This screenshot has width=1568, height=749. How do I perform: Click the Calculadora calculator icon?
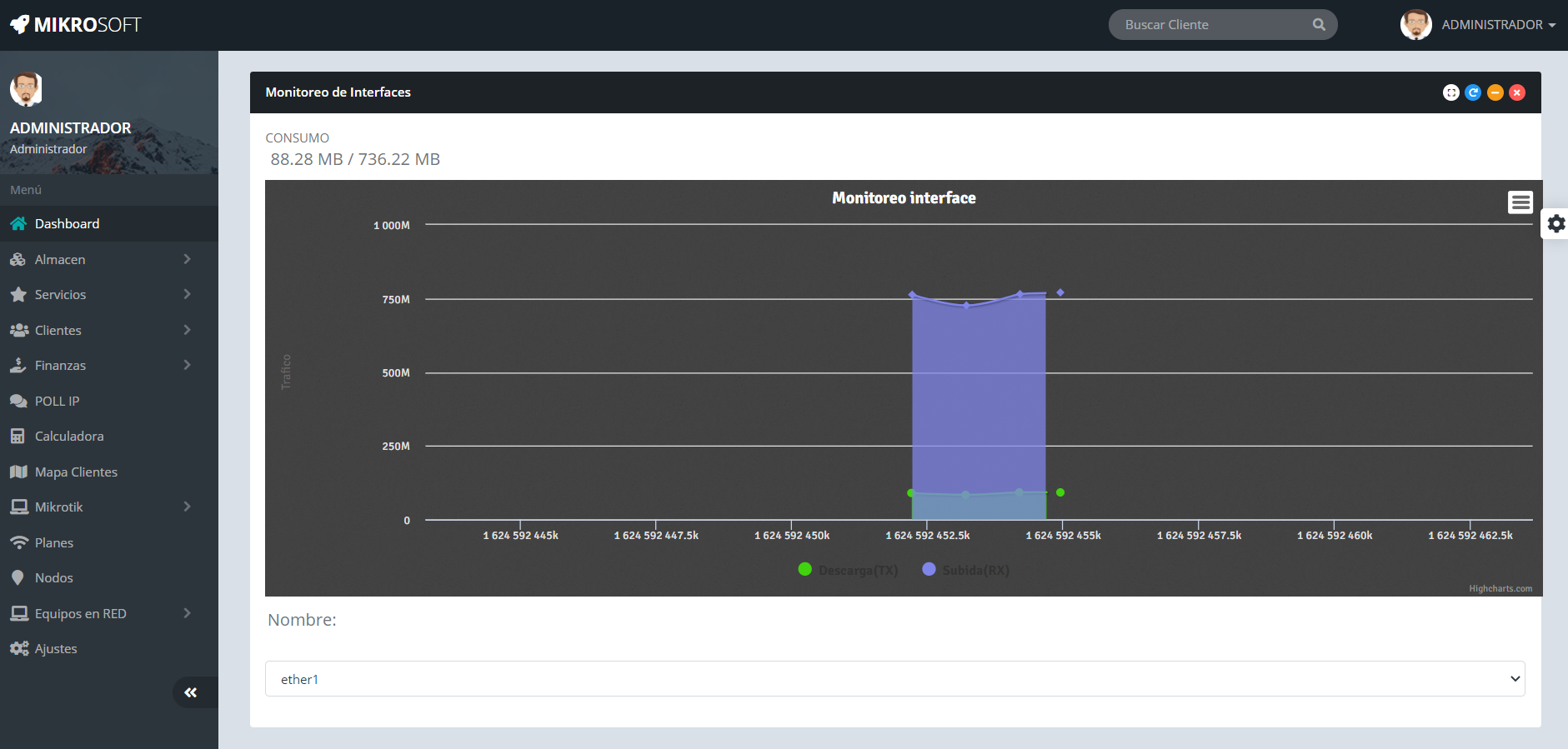pyautogui.click(x=18, y=437)
